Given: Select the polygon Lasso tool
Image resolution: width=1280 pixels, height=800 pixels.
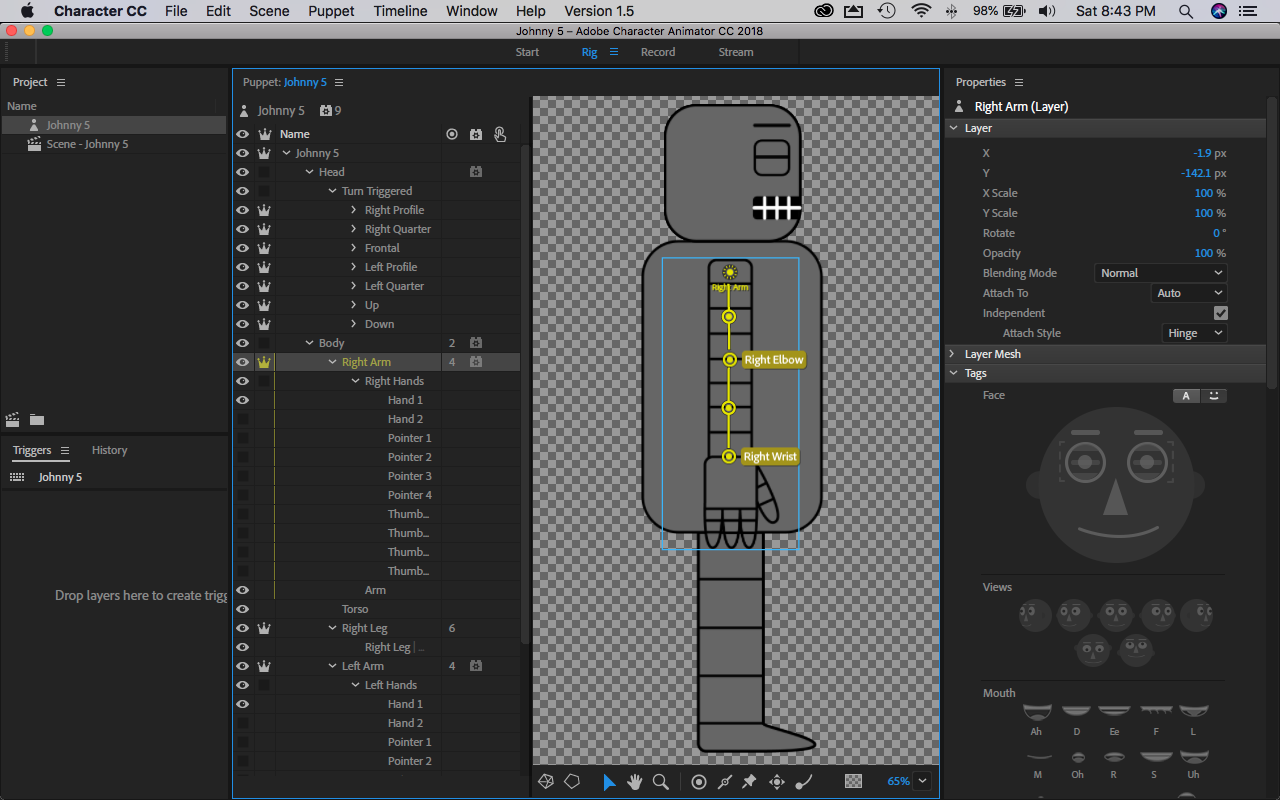Looking at the screenshot, I should point(572,782).
